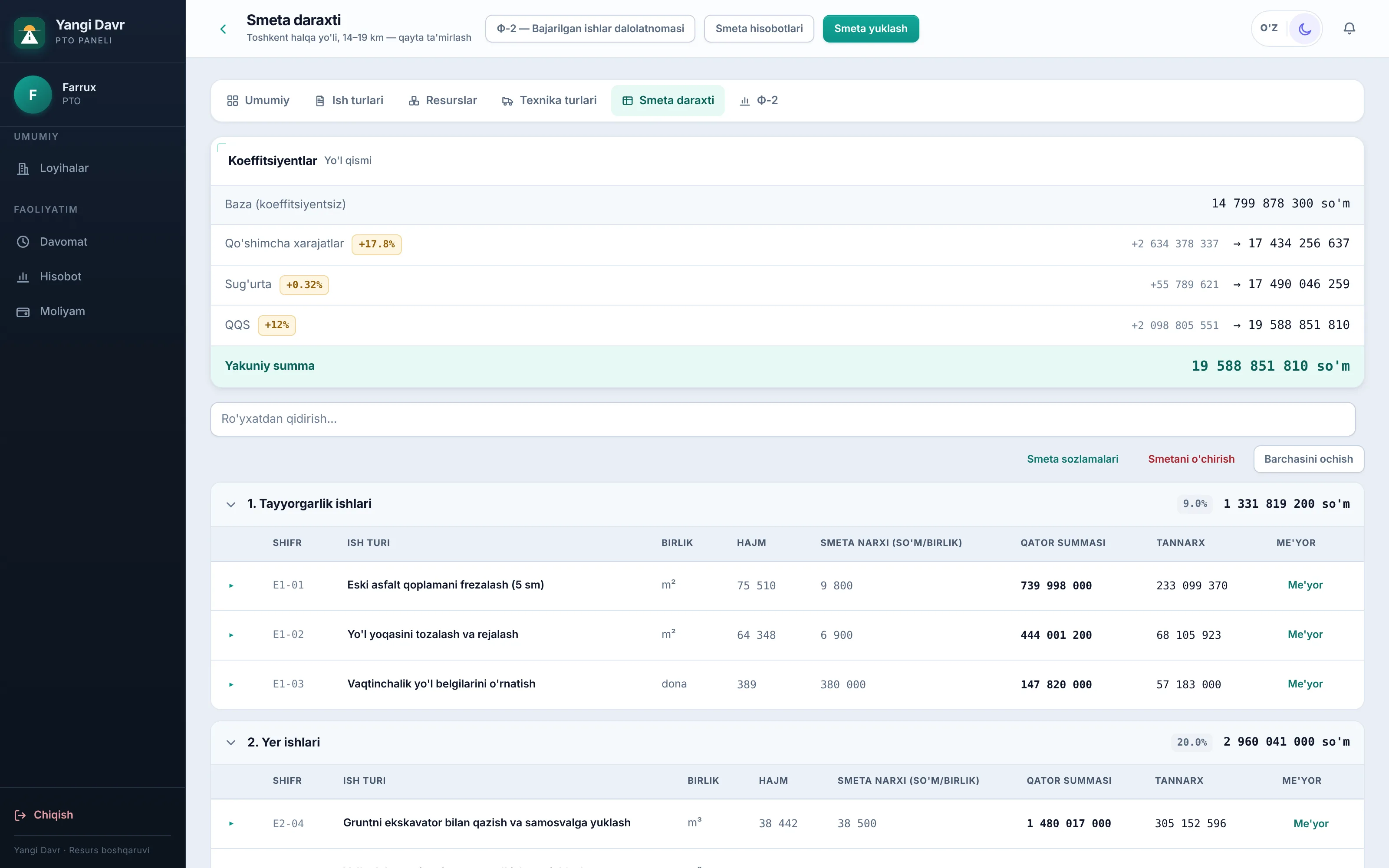
Task: Open Me'yor for Yo'l yoqasini tozalash
Action: tap(1305, 635)
